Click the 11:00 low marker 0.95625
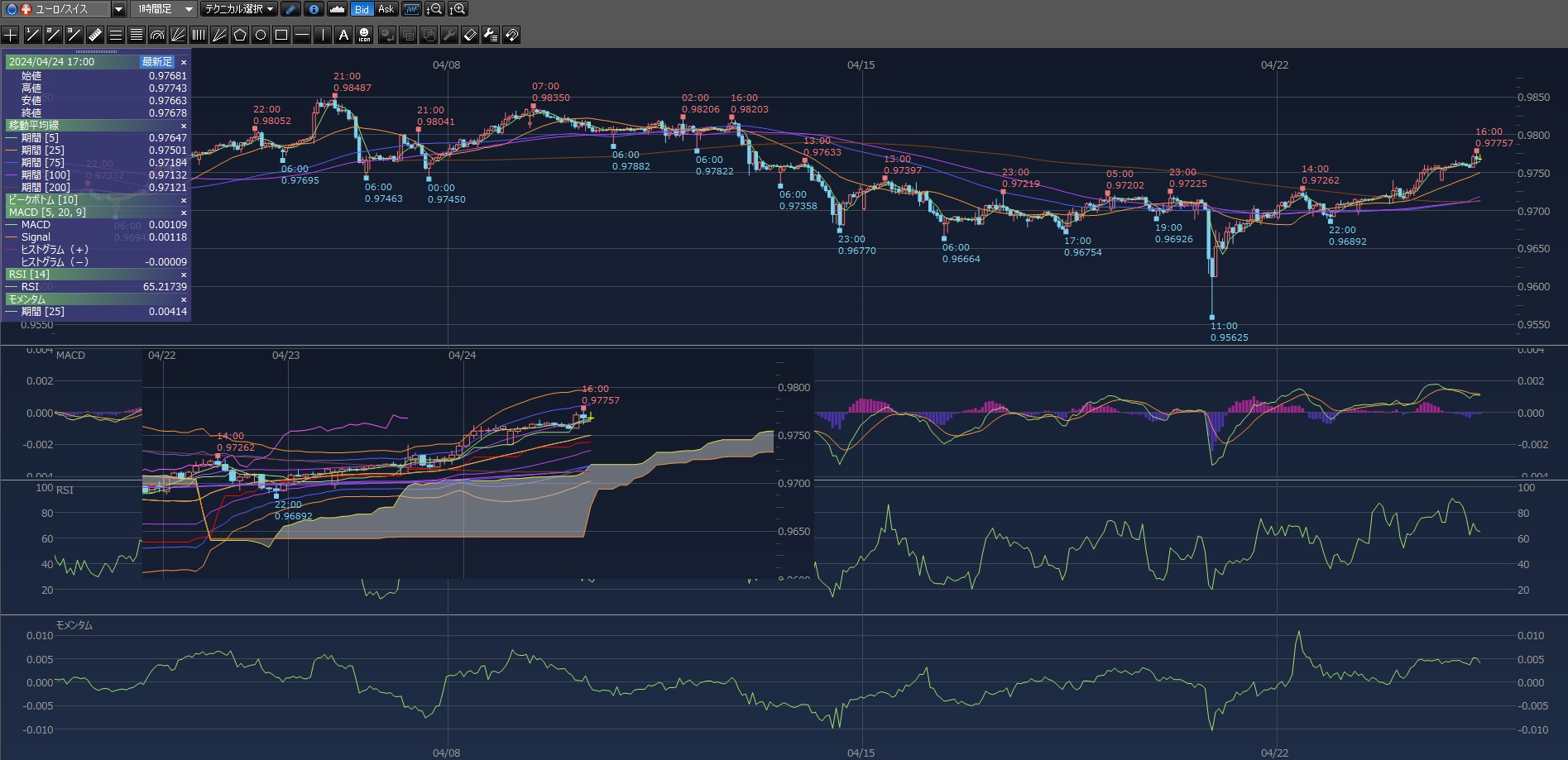Screen dimensions: 1568x760 [x=1212, y=318]
